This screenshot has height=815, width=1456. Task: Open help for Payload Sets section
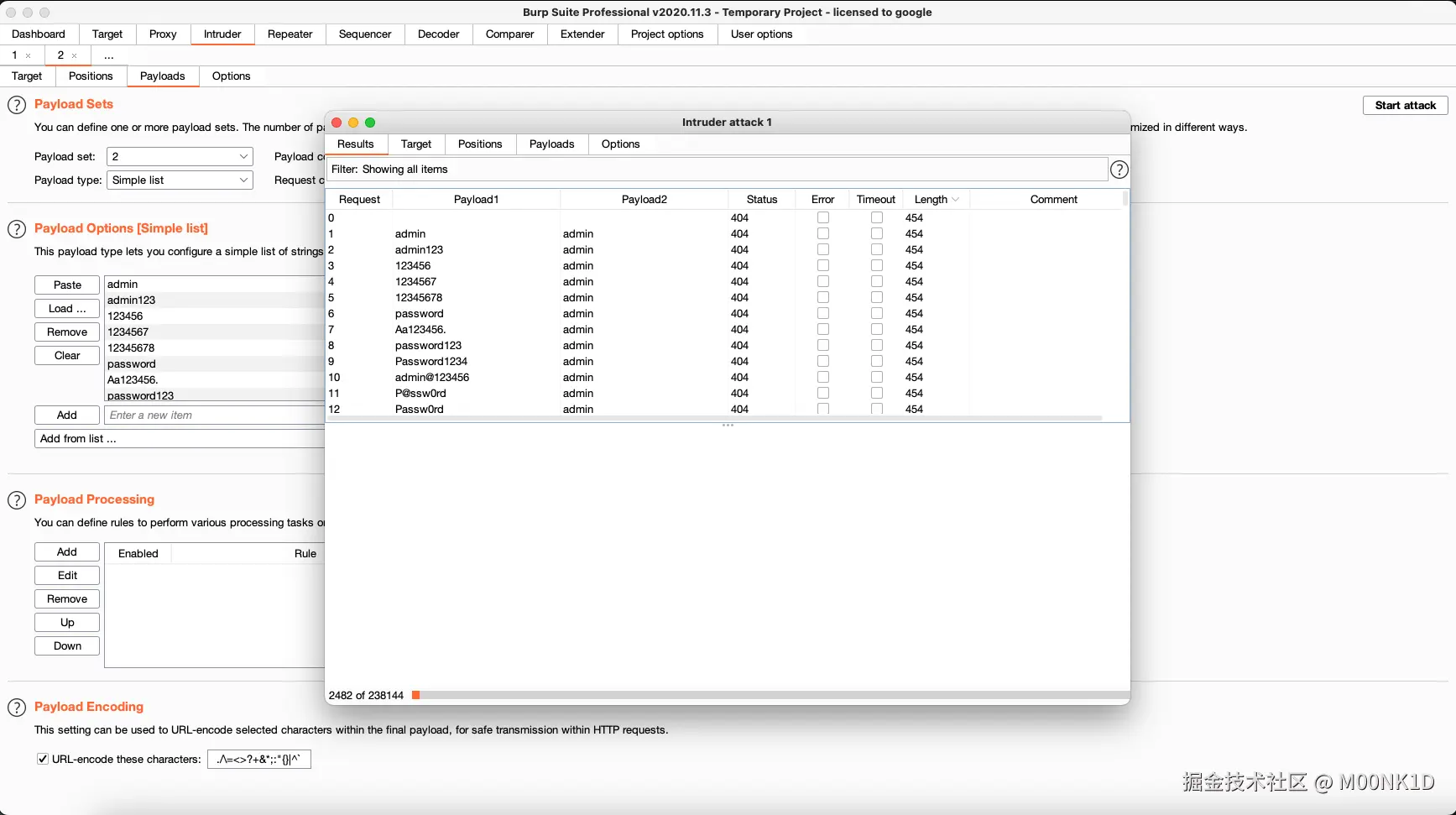tap(17, 105)
